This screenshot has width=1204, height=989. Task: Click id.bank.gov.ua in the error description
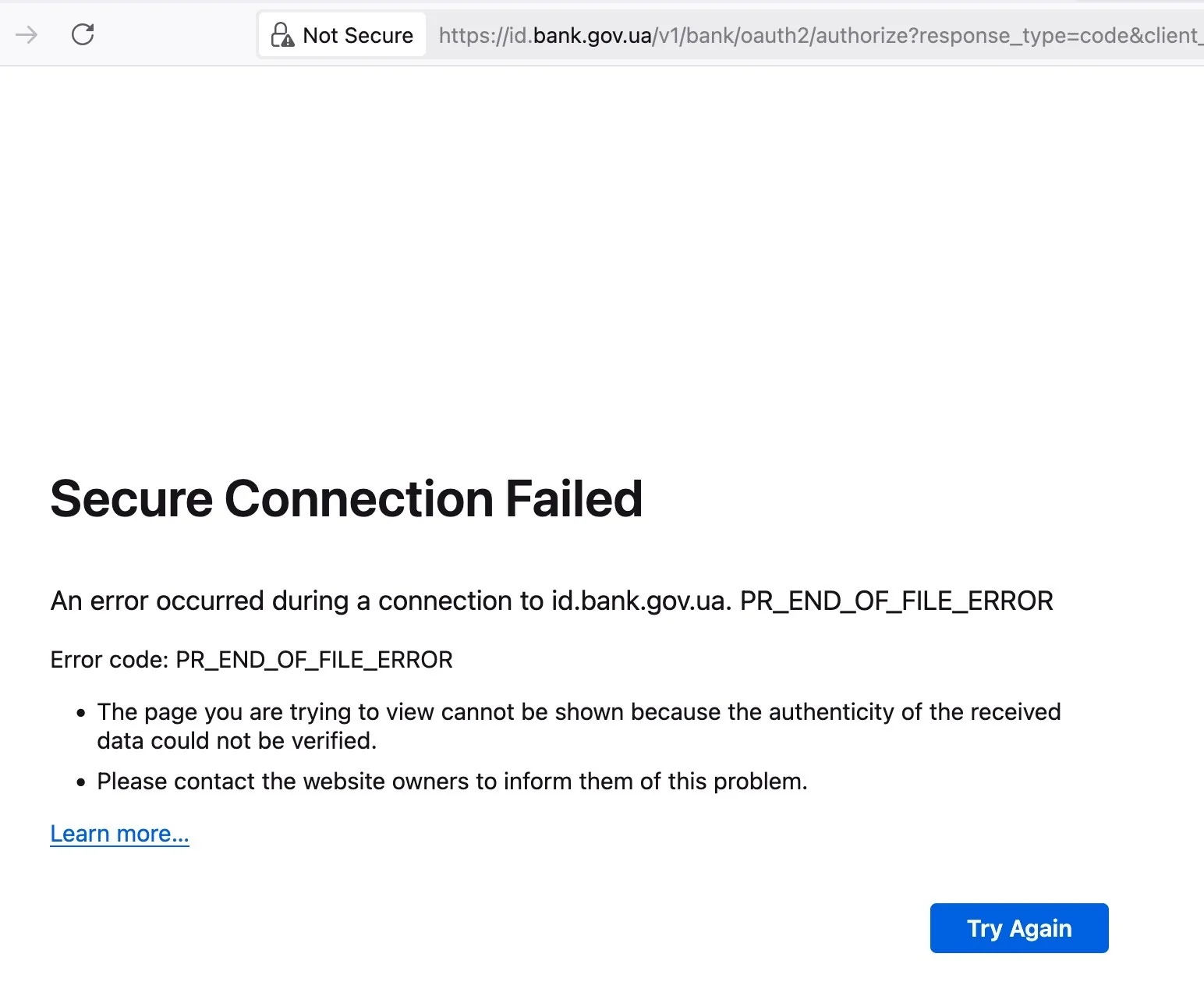(639, 601)
